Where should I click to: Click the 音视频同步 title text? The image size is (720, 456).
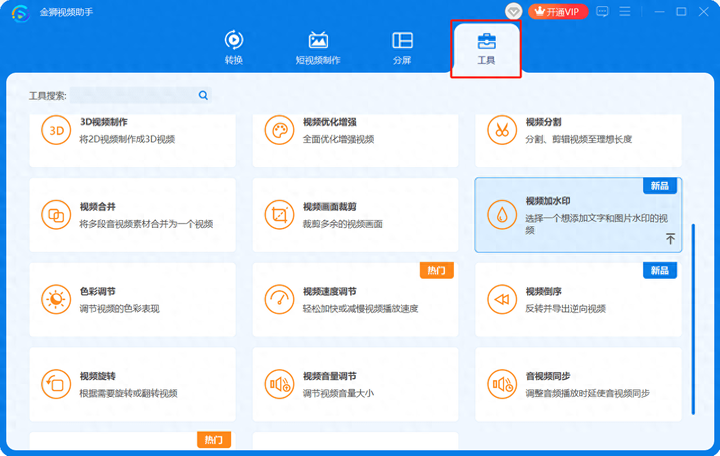548,376
